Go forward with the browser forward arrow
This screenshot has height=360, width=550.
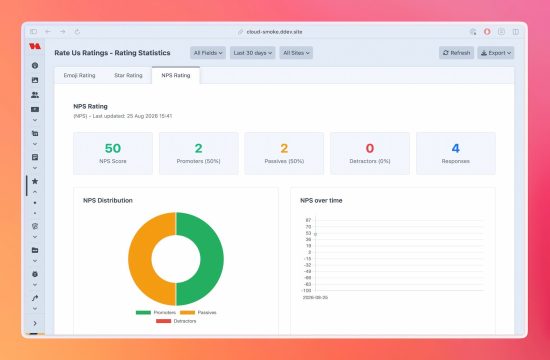[x=62, y=32]
